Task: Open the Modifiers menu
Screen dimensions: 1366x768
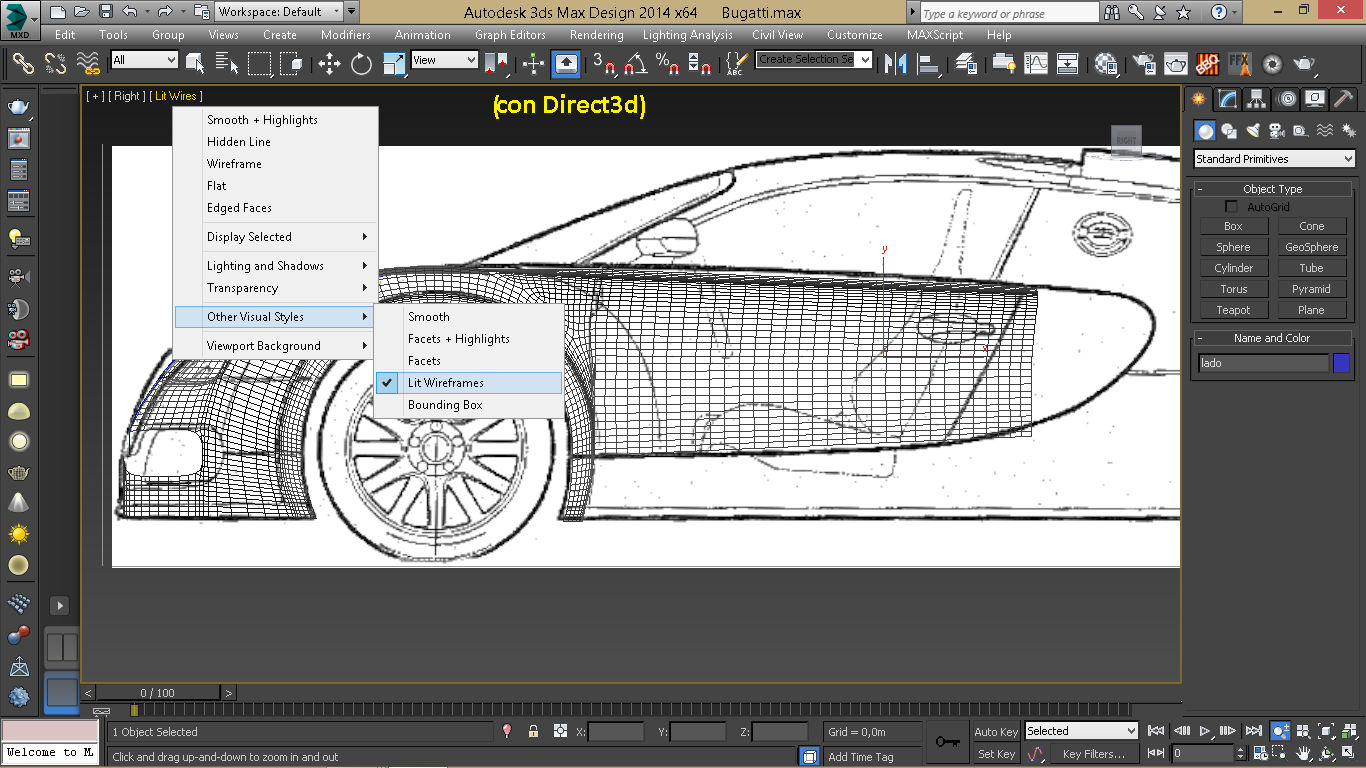Action: point(345,35)
